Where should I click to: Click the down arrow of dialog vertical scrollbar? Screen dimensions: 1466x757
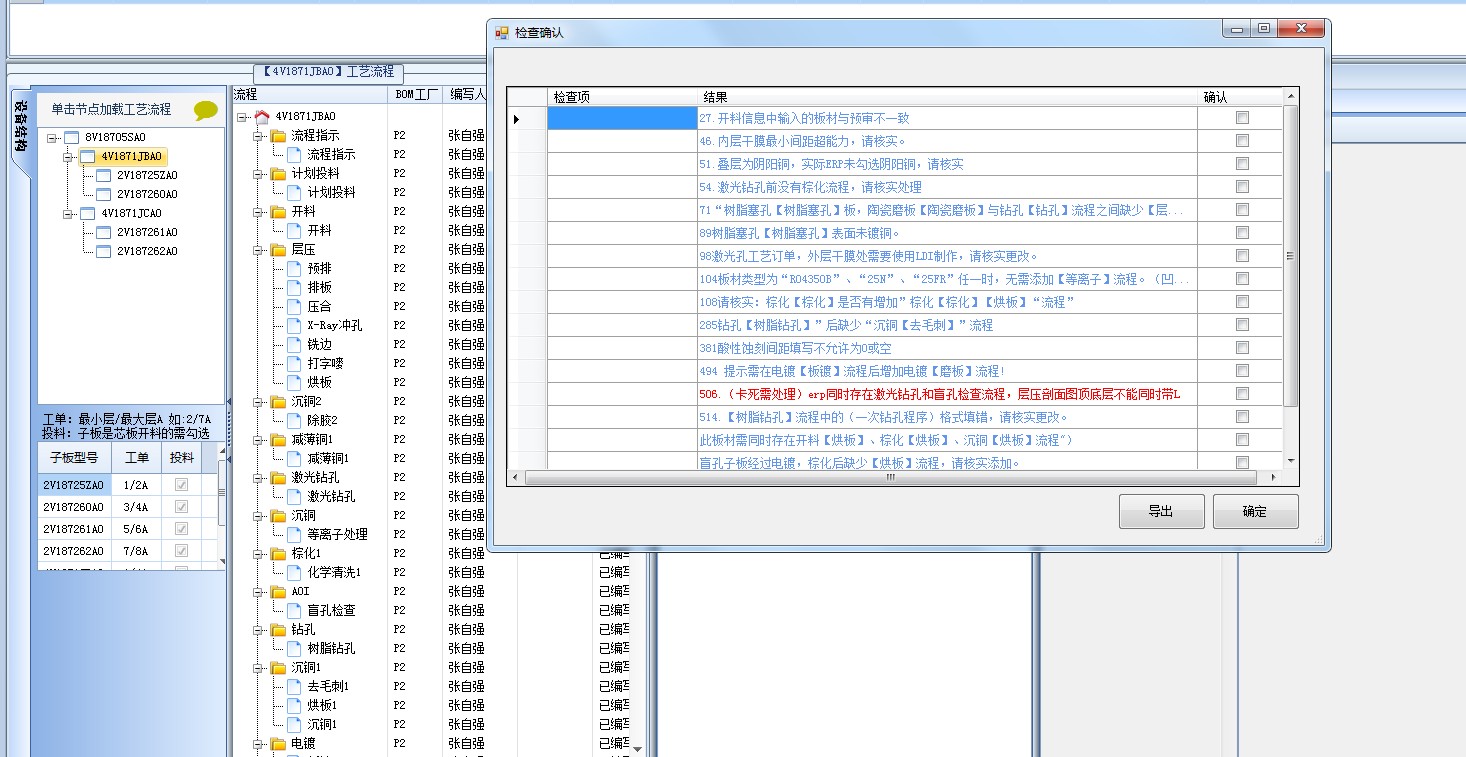coord(1291,461)
